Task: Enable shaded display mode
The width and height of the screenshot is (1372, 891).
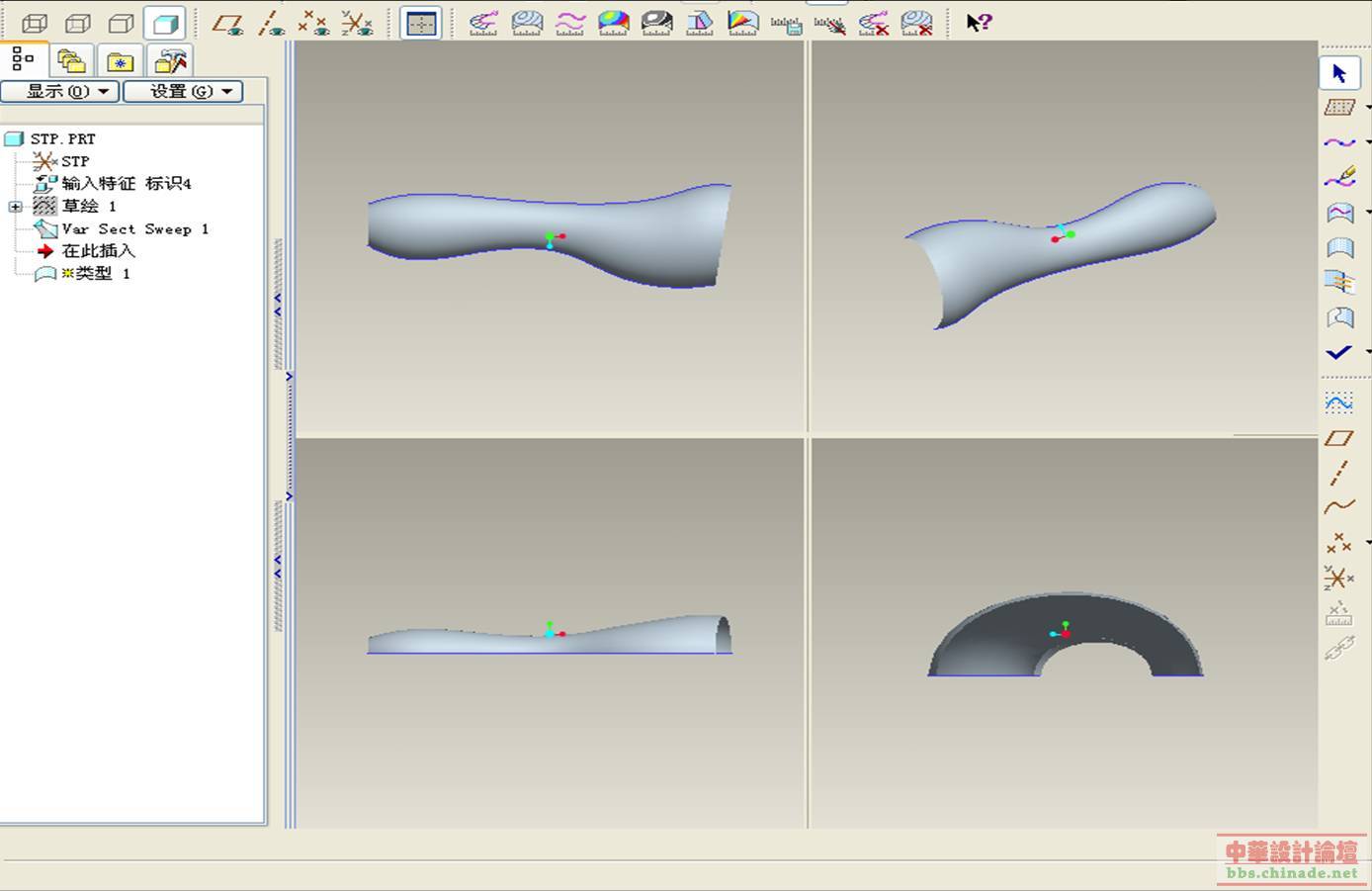Action: (x=164, y=23)
